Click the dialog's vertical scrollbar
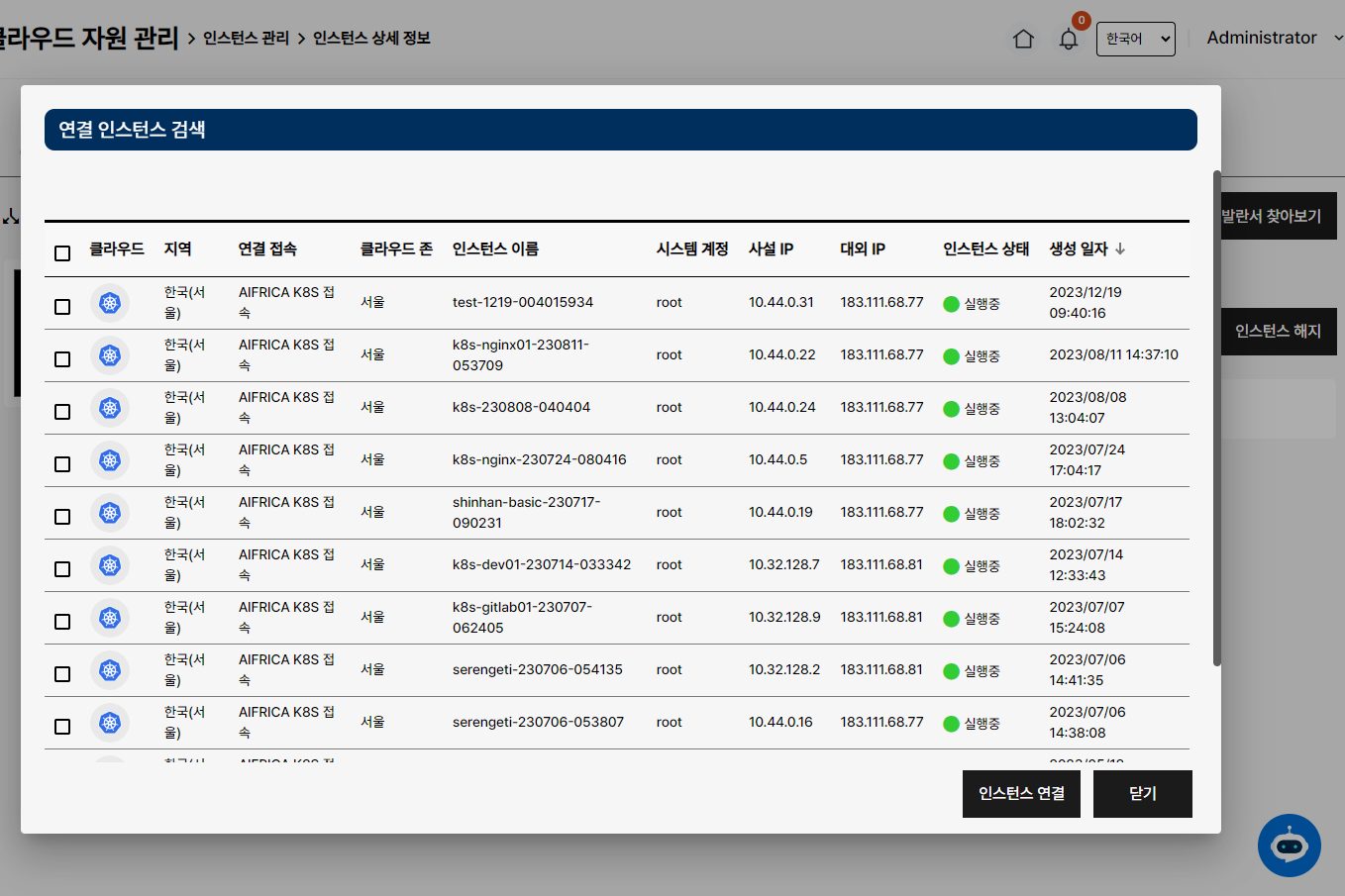The height and width of the screenshot is (896, 1345). [1216, 418]
